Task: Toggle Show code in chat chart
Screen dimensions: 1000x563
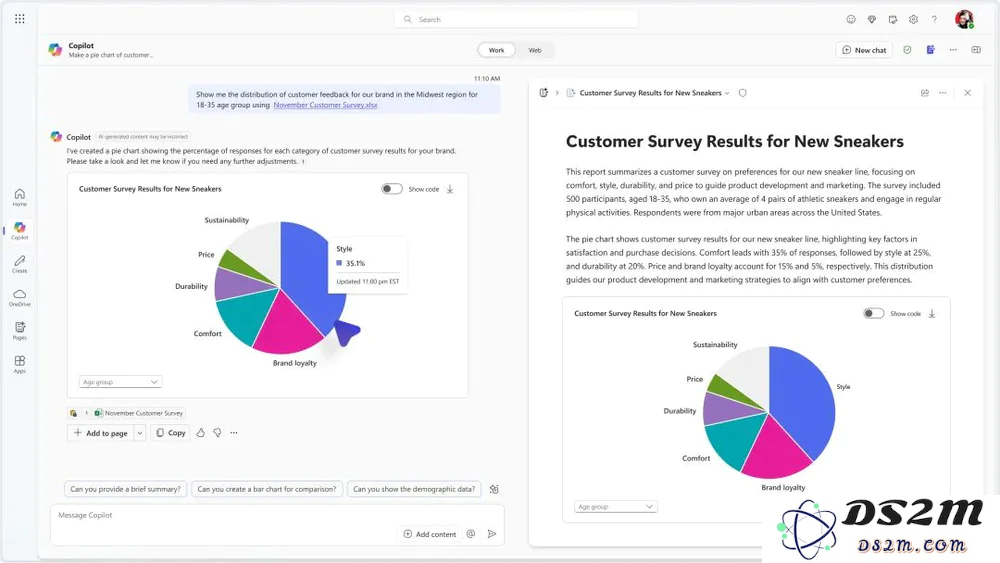Action: pos(392,189)
